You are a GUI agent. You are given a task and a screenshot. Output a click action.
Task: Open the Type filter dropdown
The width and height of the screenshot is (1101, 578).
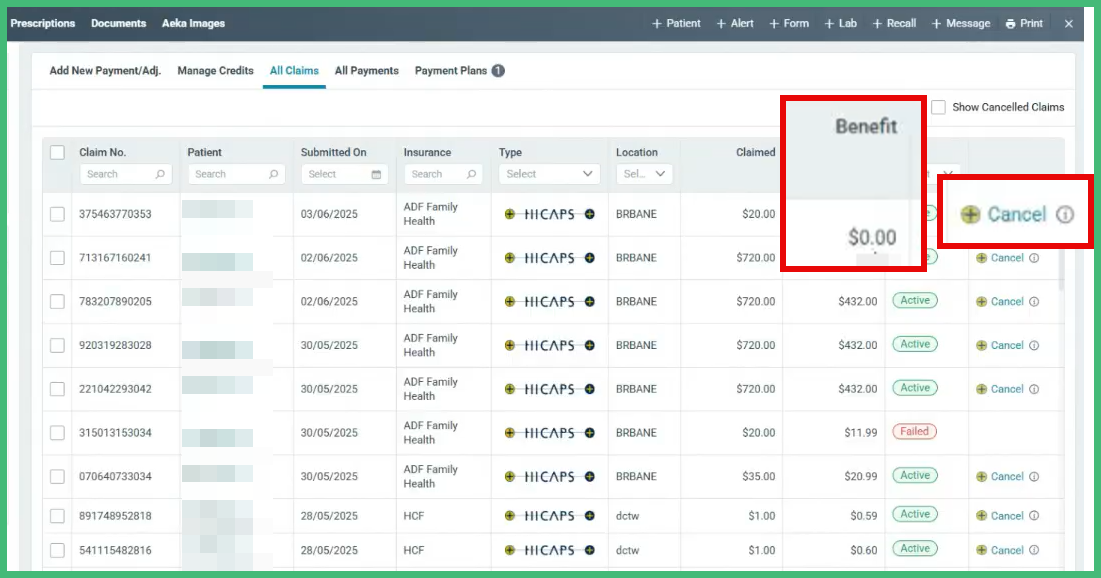coord(549,174)
